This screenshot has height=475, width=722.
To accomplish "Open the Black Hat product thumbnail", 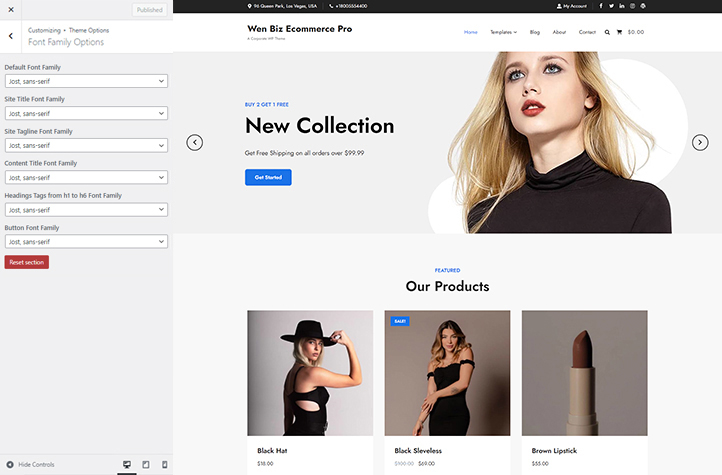I will pyautogui.click(x=310, y=372).
